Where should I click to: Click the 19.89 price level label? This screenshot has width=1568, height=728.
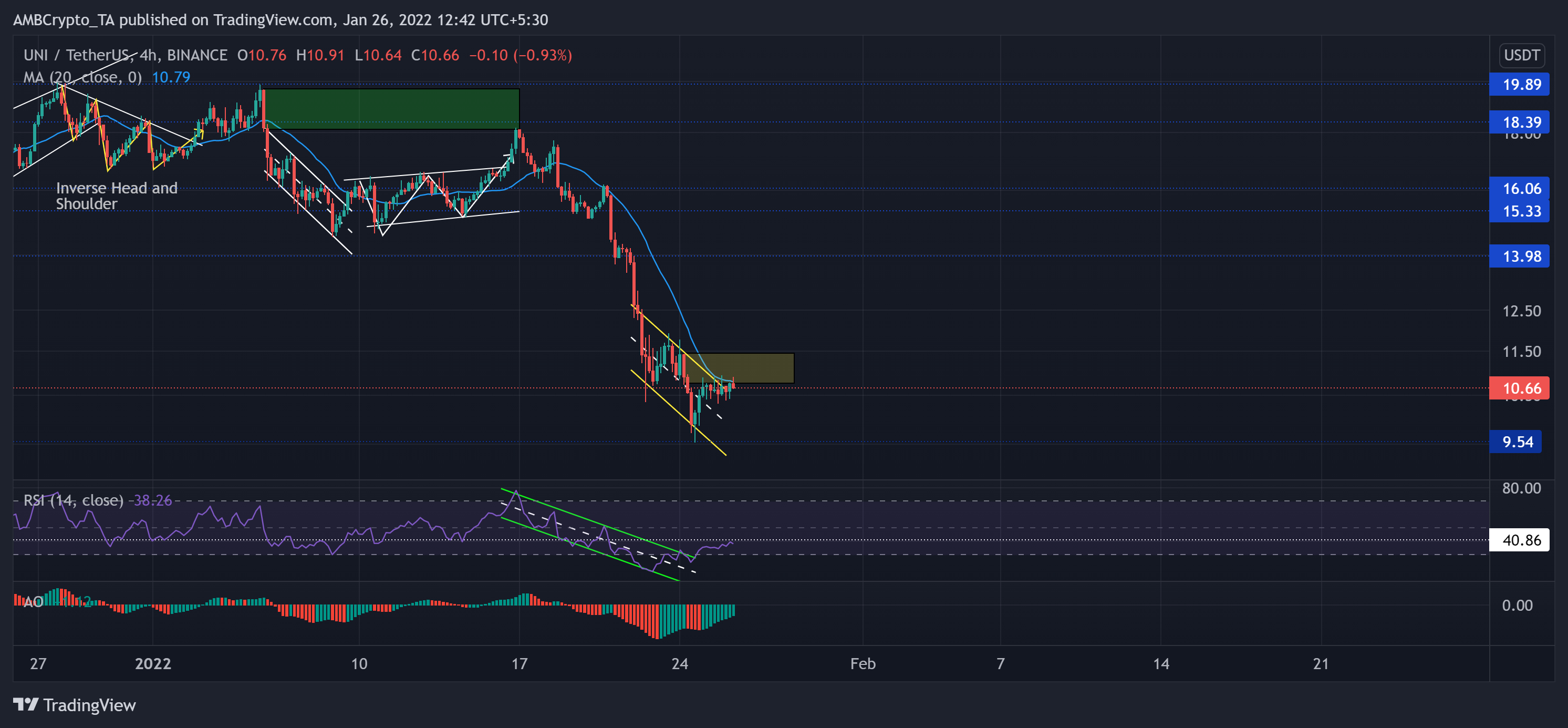tap(1519, 84)
